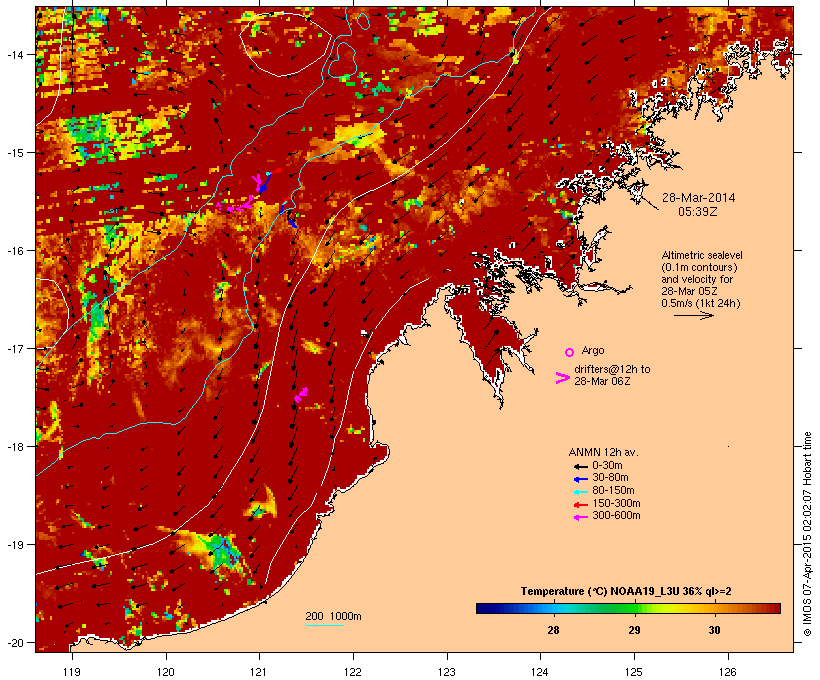Viewport: 820px width, 680px height.
Task: Click the black 0-30m legend arrow
Action: [x=580, y=466]
